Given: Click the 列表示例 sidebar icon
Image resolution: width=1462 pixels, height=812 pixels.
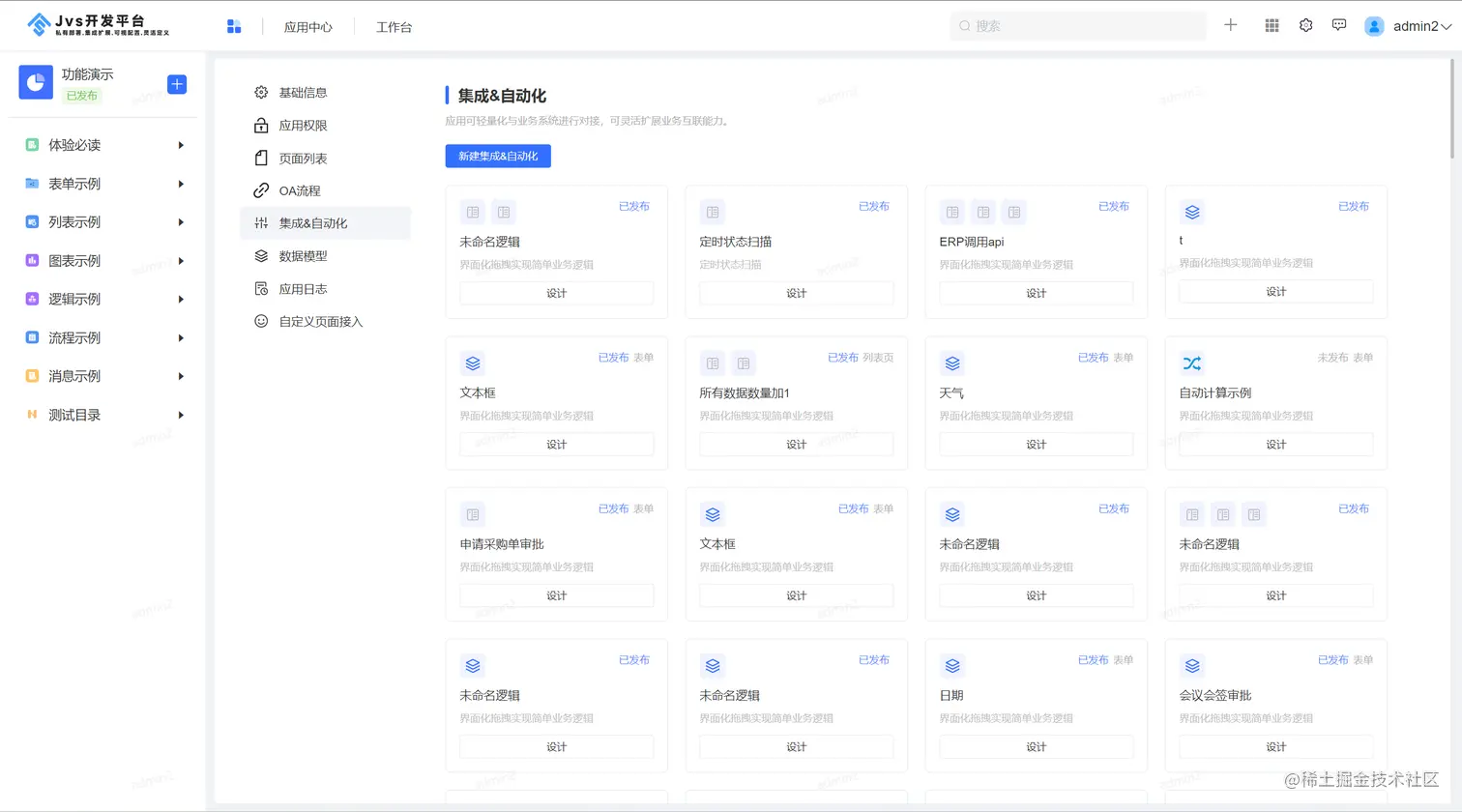Looking at the screenshot, I should 32,222.
